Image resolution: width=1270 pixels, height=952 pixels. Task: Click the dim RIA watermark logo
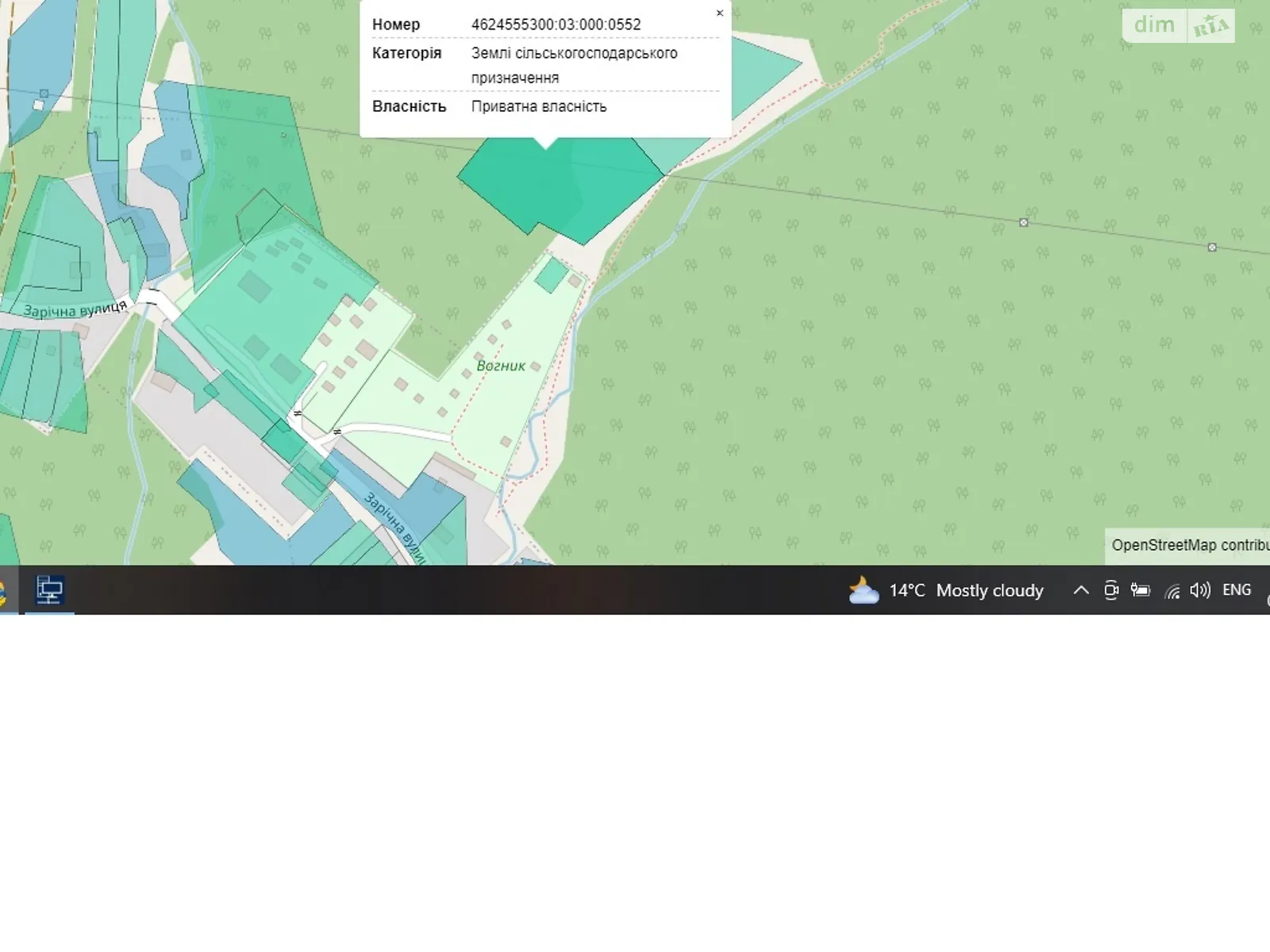click(1178, 26)
